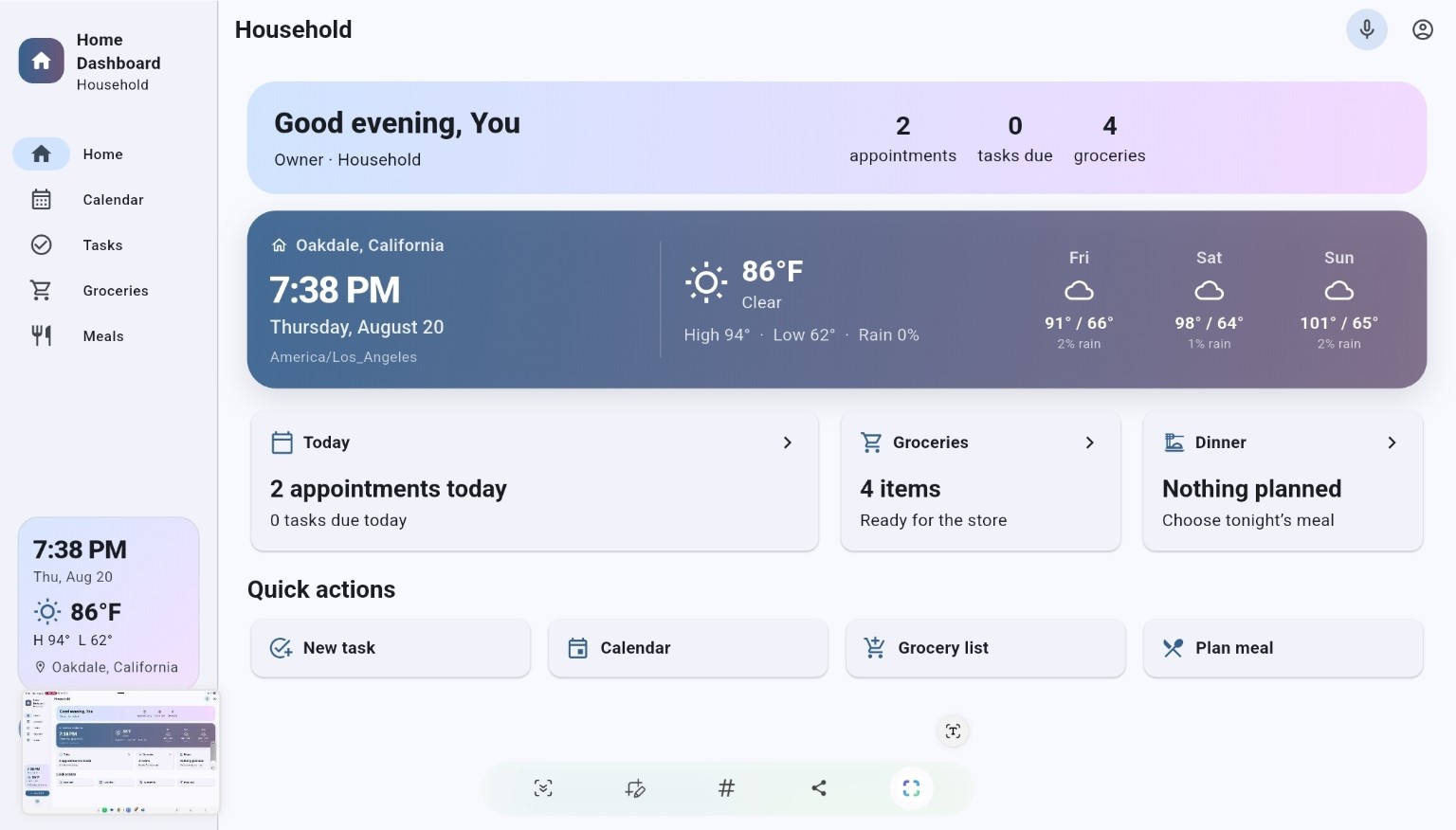This screenshot has width=1456, height=830.
Task: Expand the Dinner card chevron
Action: click(x=1392, y=442)
